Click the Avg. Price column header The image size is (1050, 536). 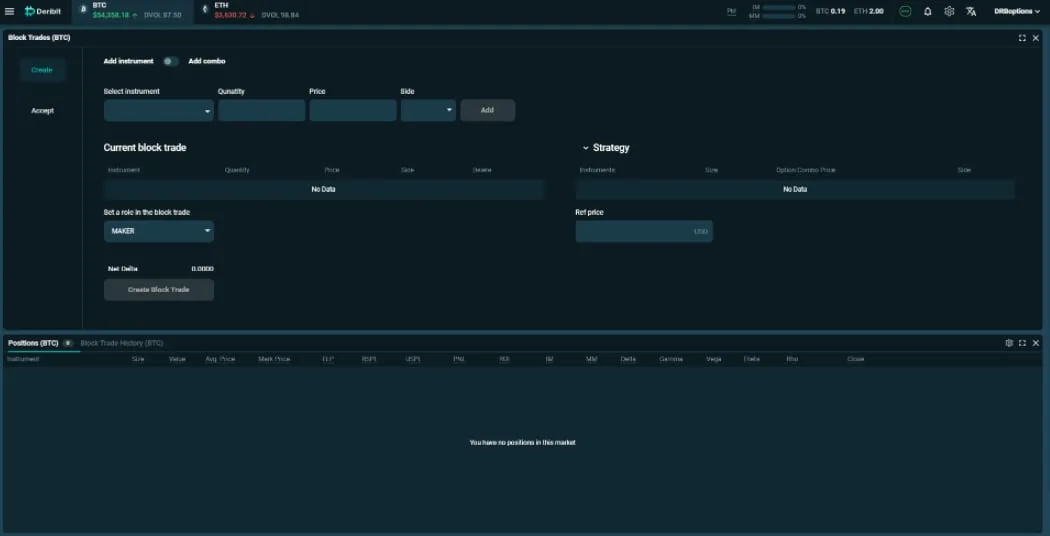pos(220,360)
